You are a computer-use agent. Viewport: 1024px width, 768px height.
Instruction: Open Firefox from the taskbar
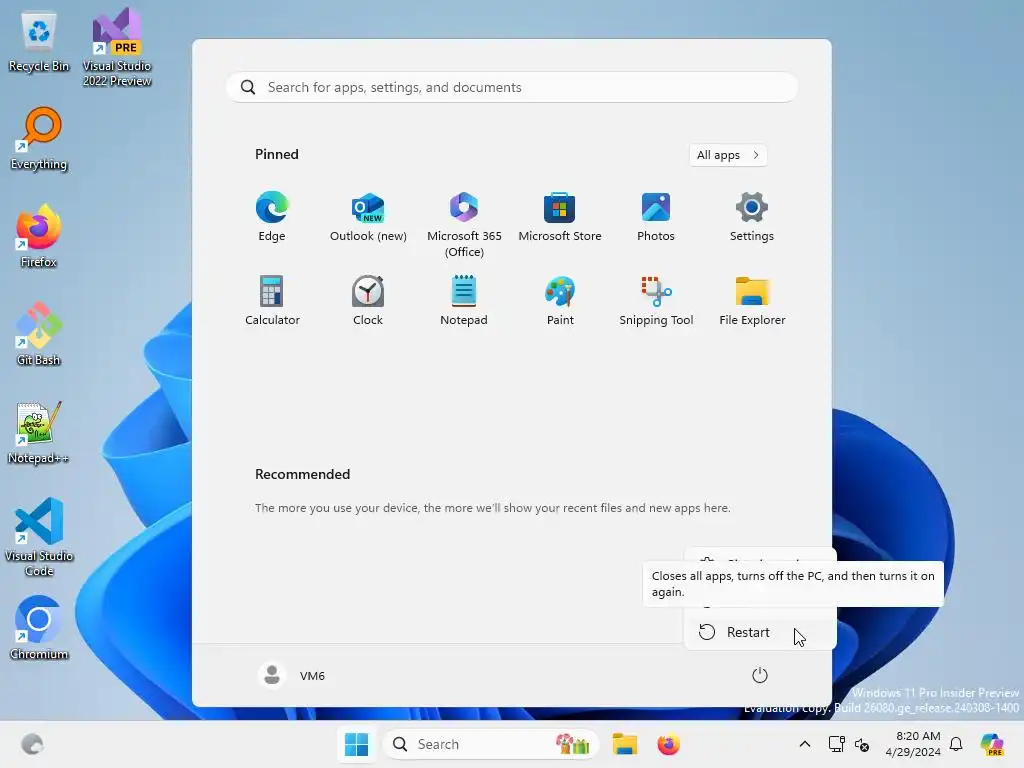pos(669,744)
